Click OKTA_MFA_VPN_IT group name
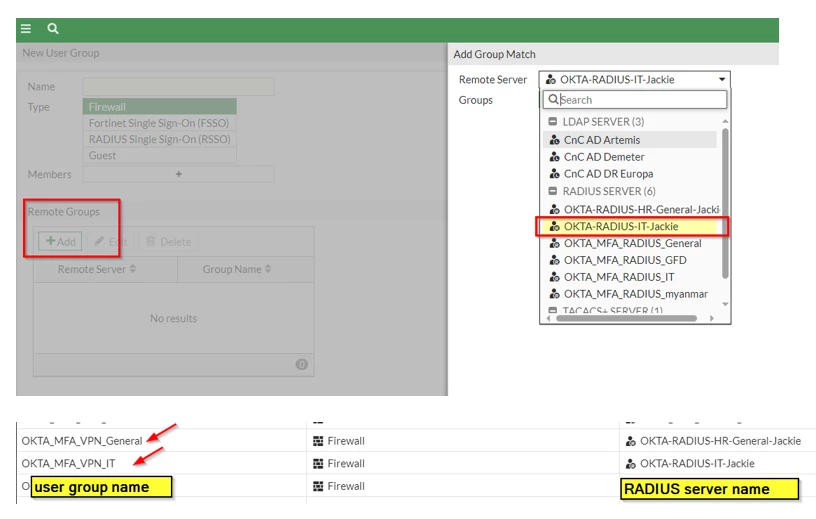Screen dimensions: 816x519 tap(68, 463)
